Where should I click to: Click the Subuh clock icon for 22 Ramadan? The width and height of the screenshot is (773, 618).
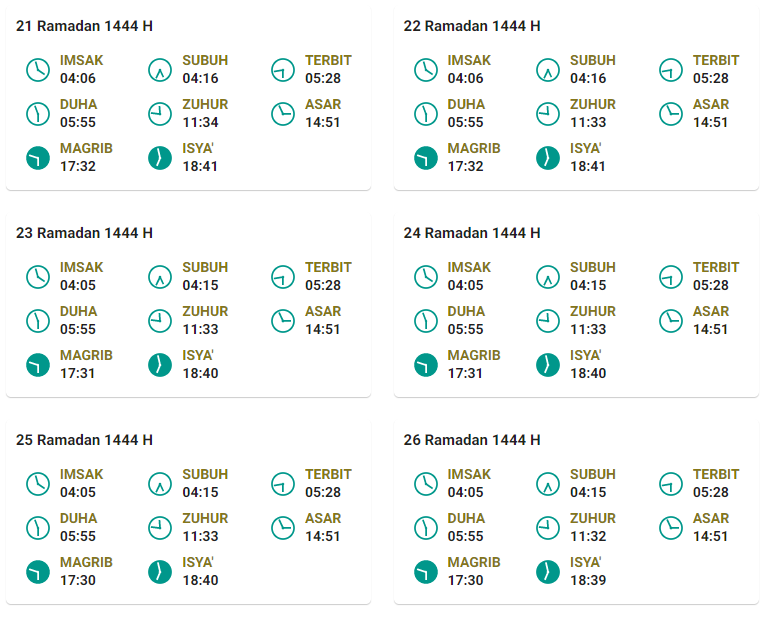tap(548, 69)
